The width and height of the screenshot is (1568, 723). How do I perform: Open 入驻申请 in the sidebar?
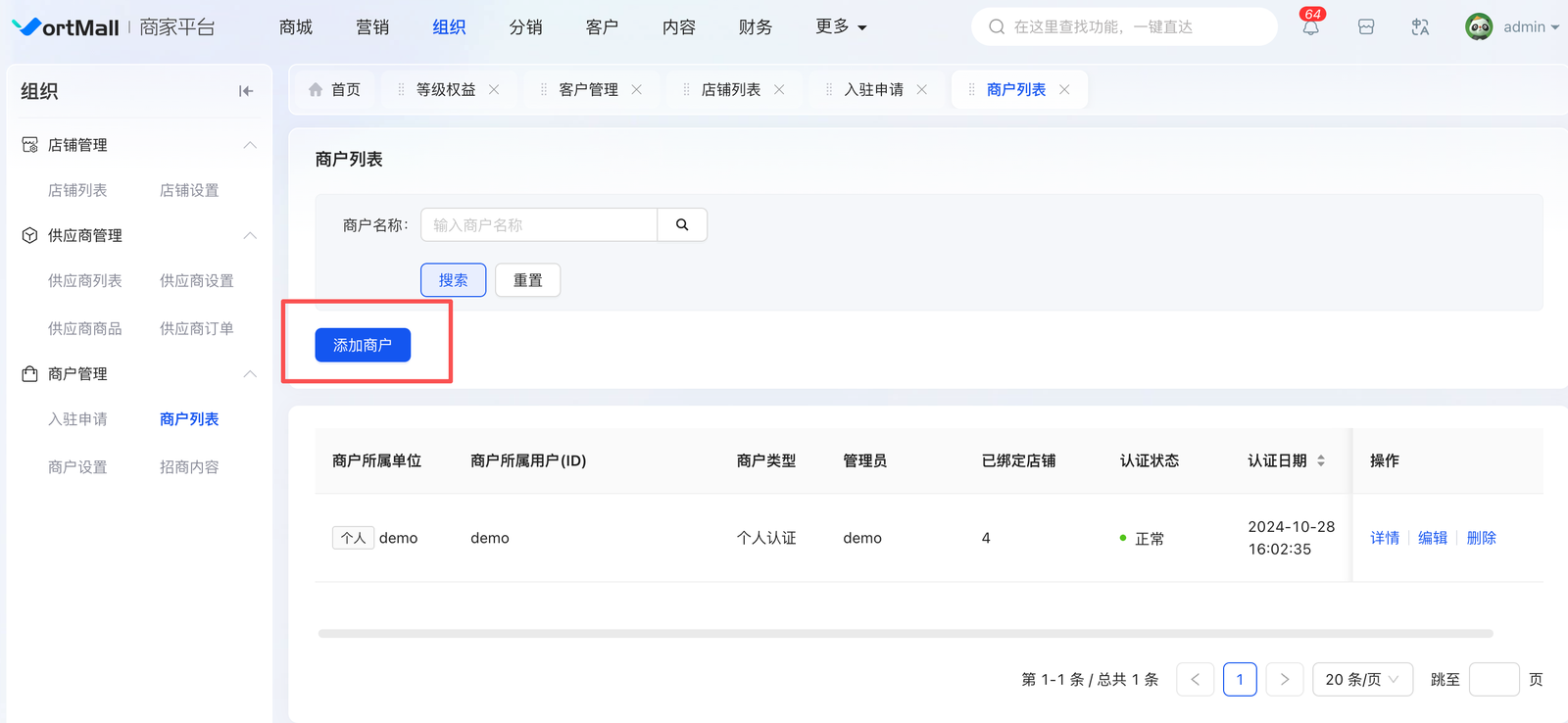coord(77,419)
